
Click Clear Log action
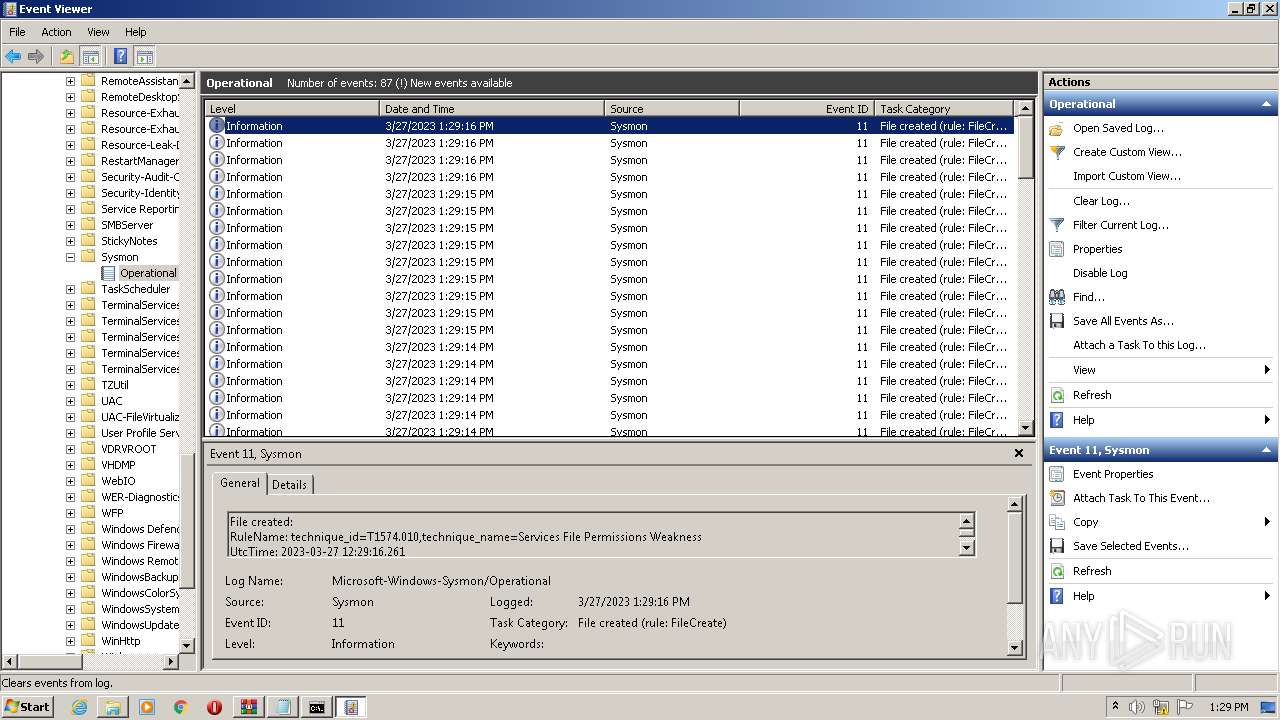(x=1101, y=201)
